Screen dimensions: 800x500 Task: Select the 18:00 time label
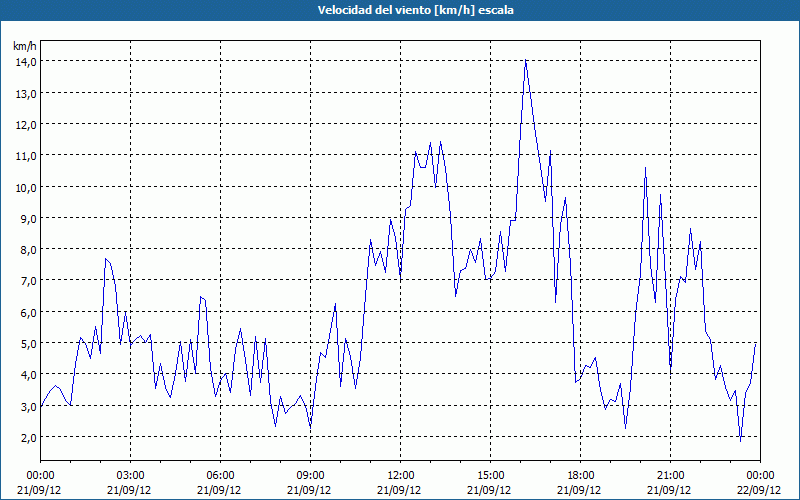tap(581, 476)
